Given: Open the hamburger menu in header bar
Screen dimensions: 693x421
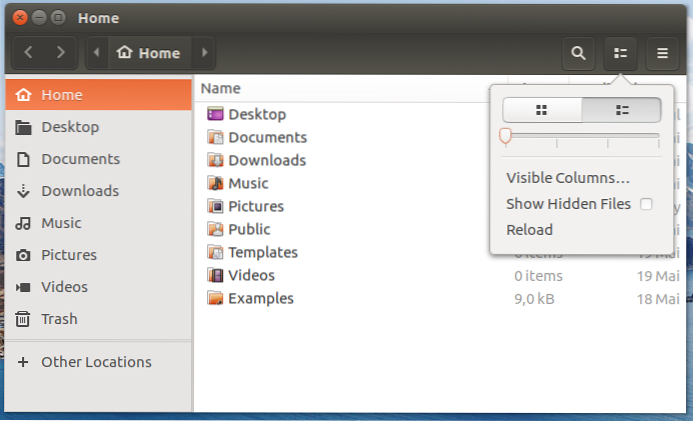Looking at the screenshot, I should 662,53.
